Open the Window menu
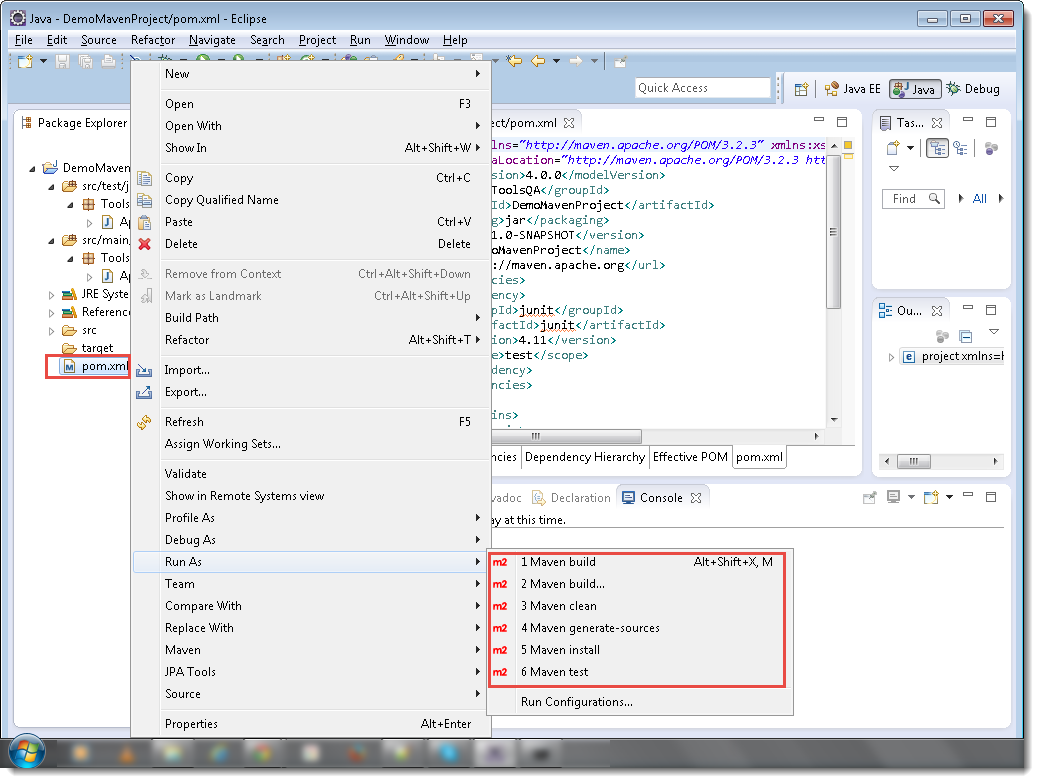Image resolution: width=1039 pixels, height=783 pixels. pyautogui.click(x=407, y=40)
